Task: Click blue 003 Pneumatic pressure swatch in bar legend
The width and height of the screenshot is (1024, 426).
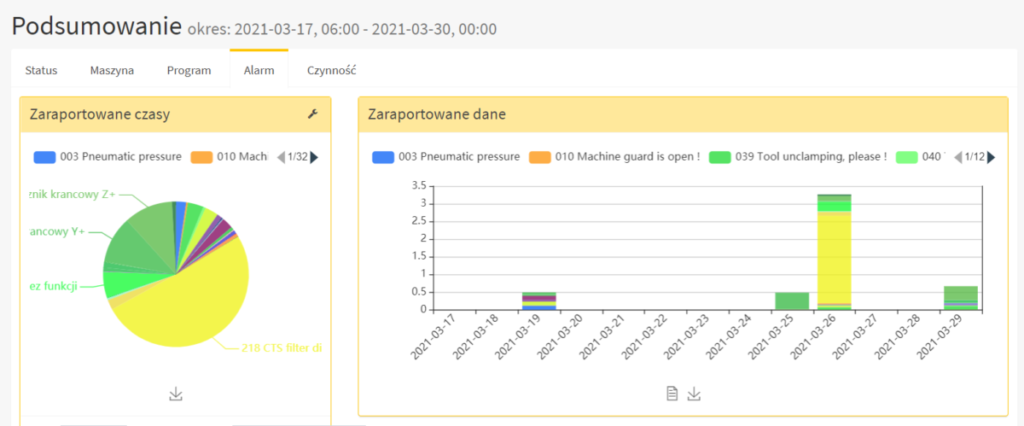Action: pyautogui.click(x=383, y=157)
